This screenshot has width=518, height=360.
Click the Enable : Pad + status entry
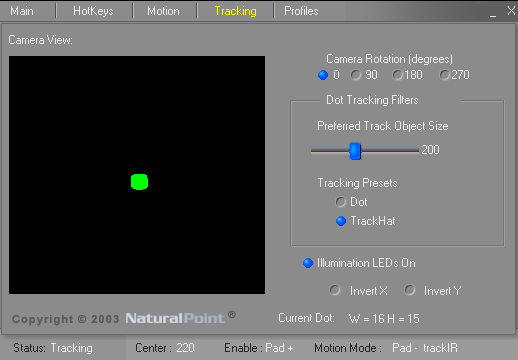(x=259, y=348)
